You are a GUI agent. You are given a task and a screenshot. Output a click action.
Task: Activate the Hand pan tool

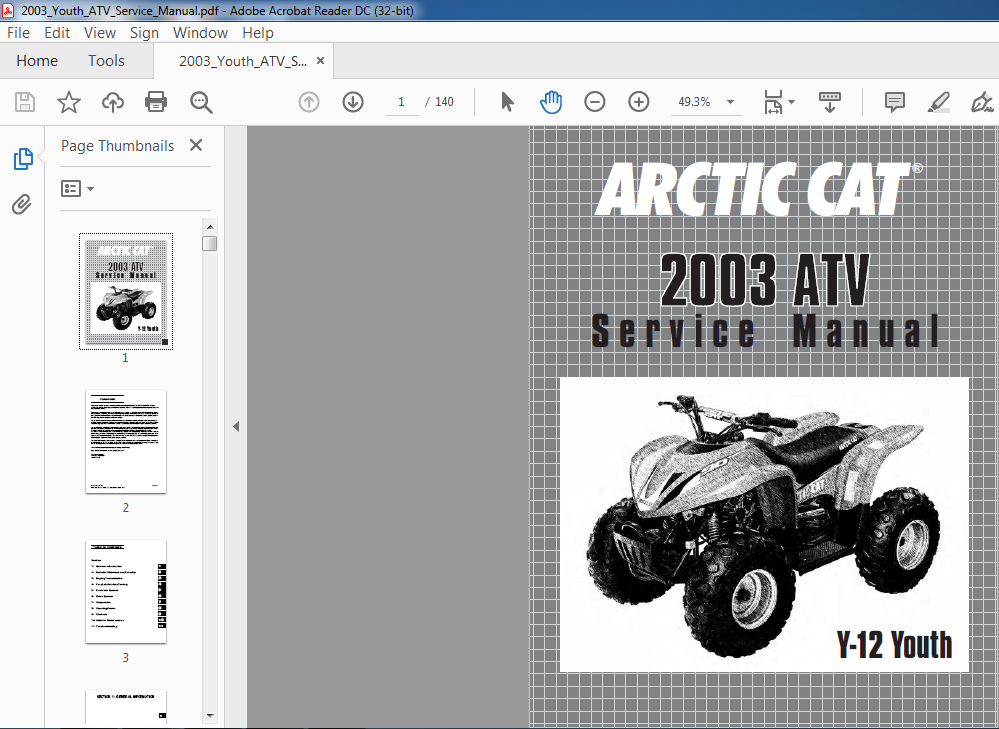tap(551, 102)
